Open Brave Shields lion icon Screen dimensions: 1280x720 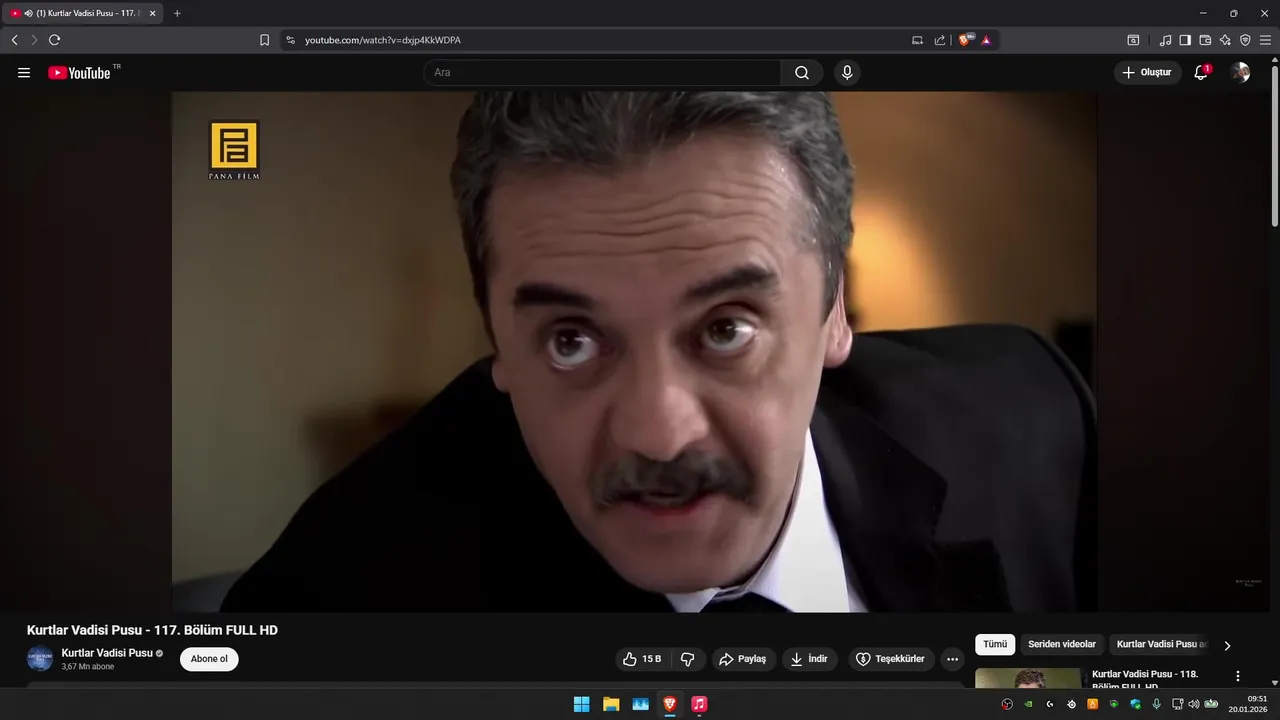pyautogui.click(x=966, y=40)
